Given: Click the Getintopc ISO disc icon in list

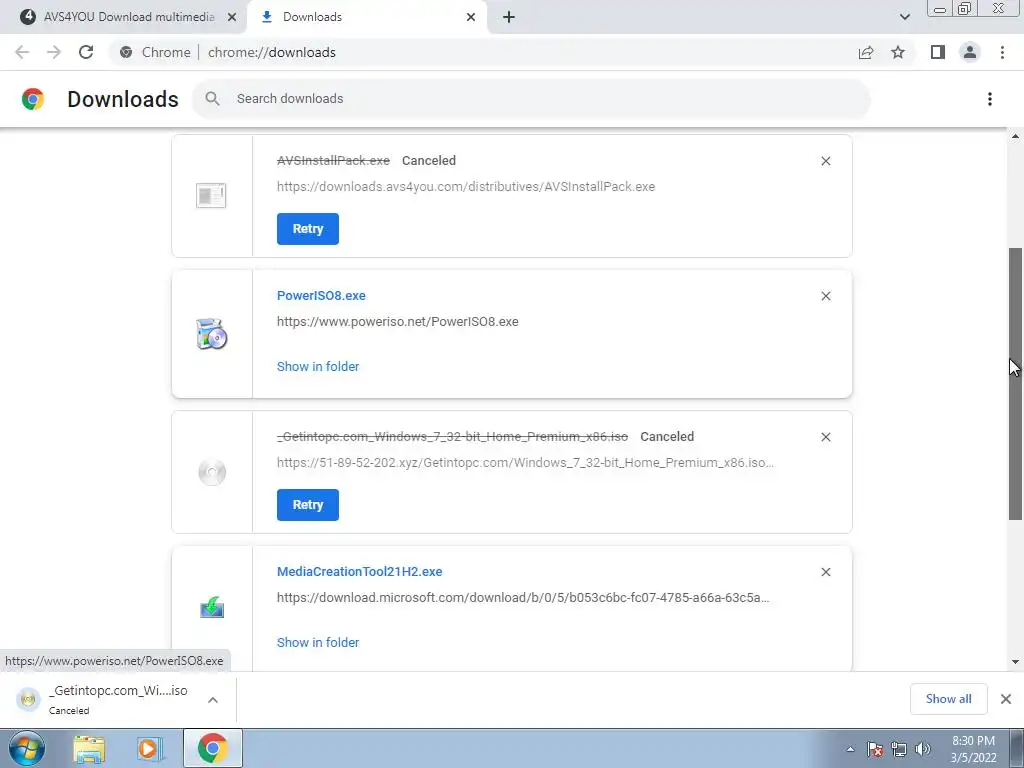Looking at the screenshot, I should tap(212, 472).
